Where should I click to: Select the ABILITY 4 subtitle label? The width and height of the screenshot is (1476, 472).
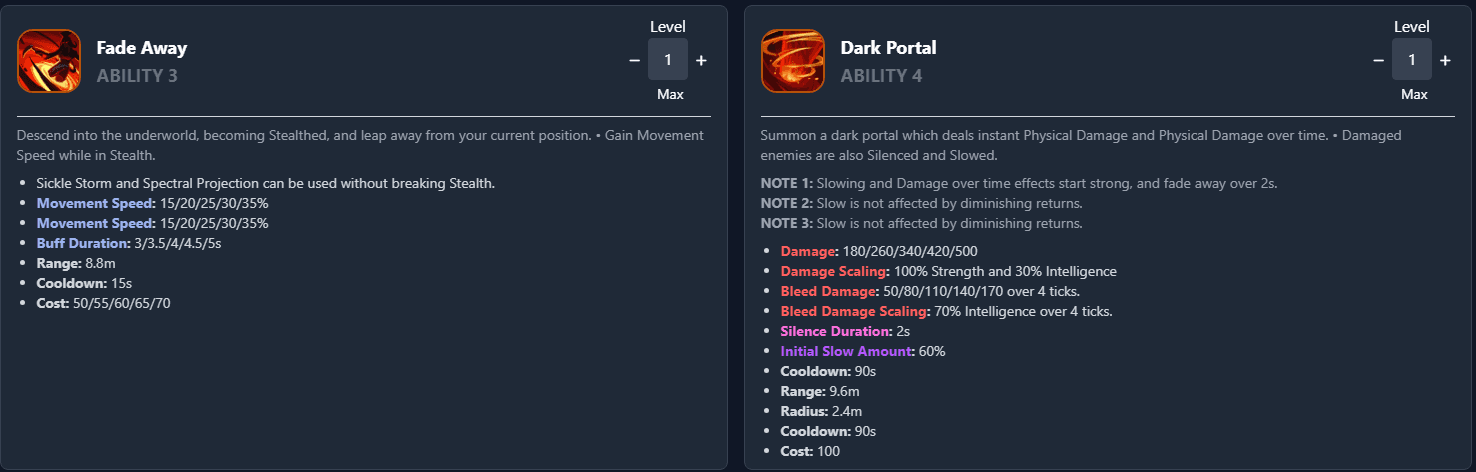pyautogui.click(x=881, y=75)
